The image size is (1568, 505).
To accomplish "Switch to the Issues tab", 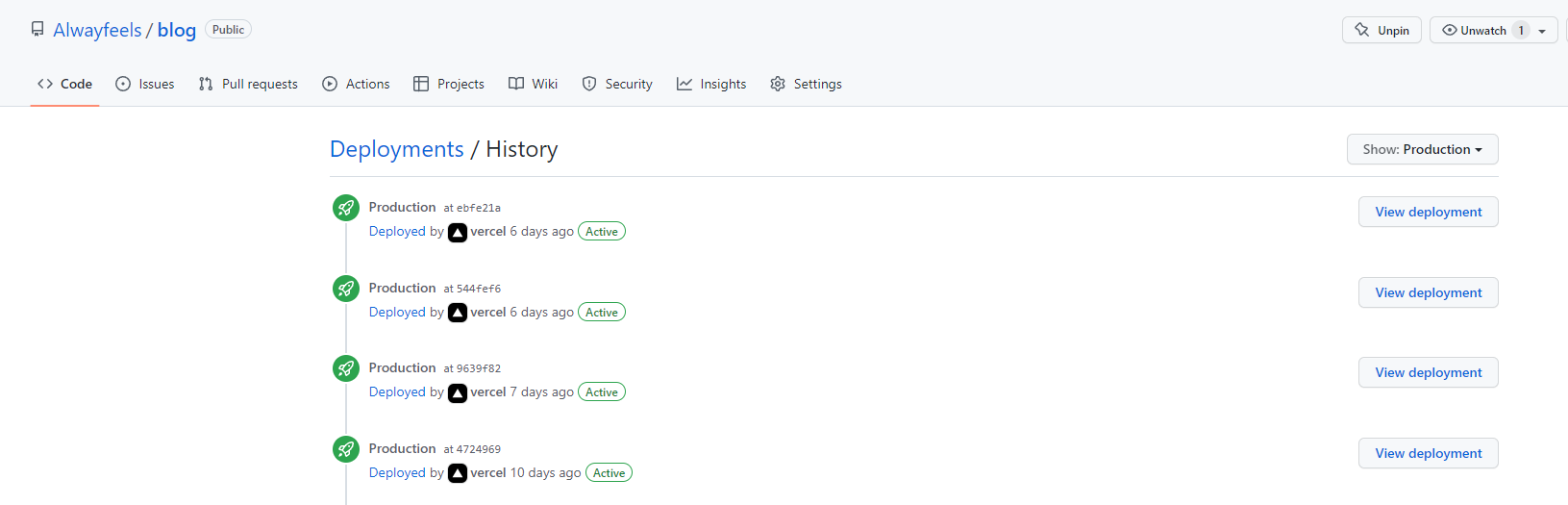I will coord(145,84).
